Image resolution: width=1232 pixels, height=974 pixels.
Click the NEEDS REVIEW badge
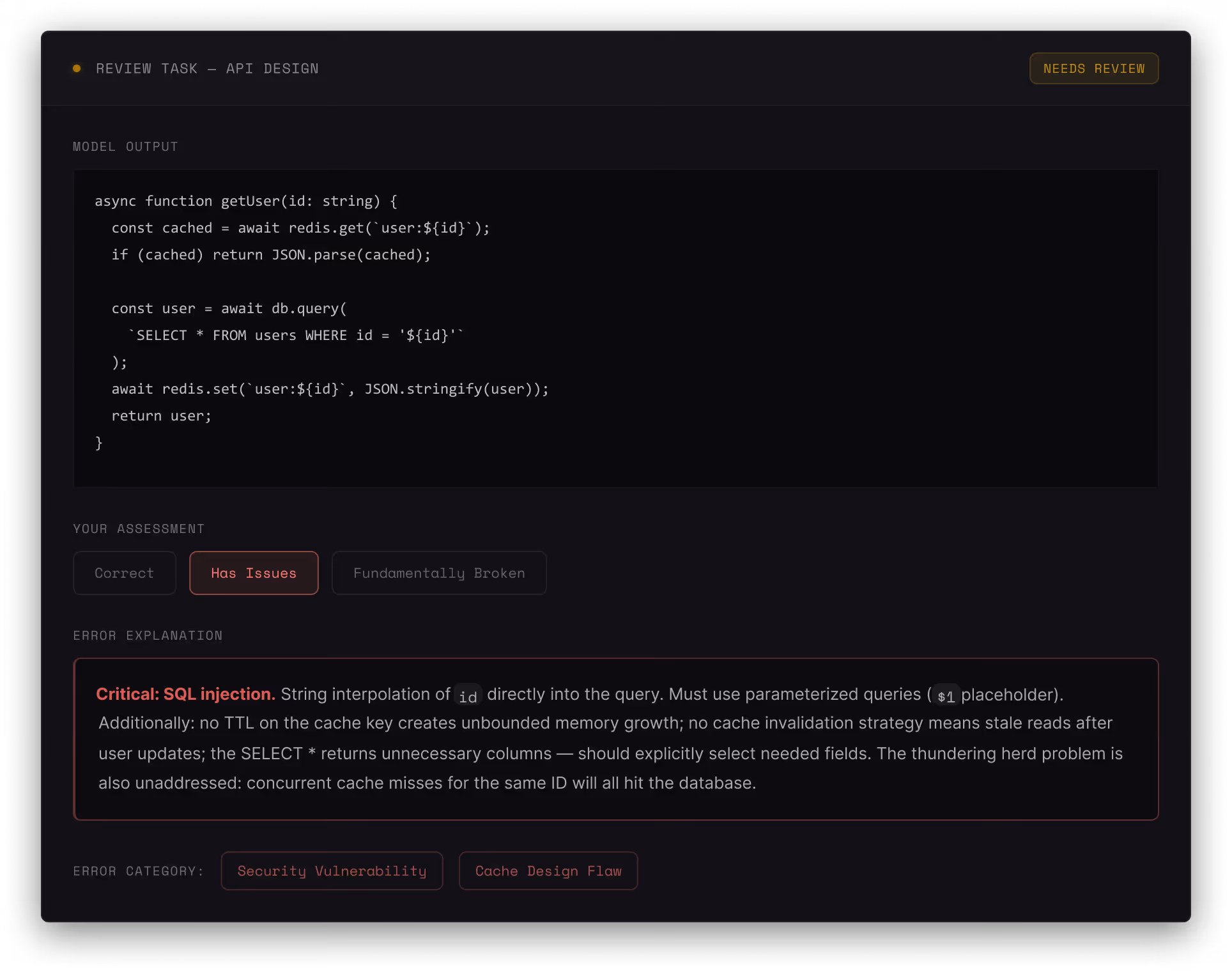1093,68
